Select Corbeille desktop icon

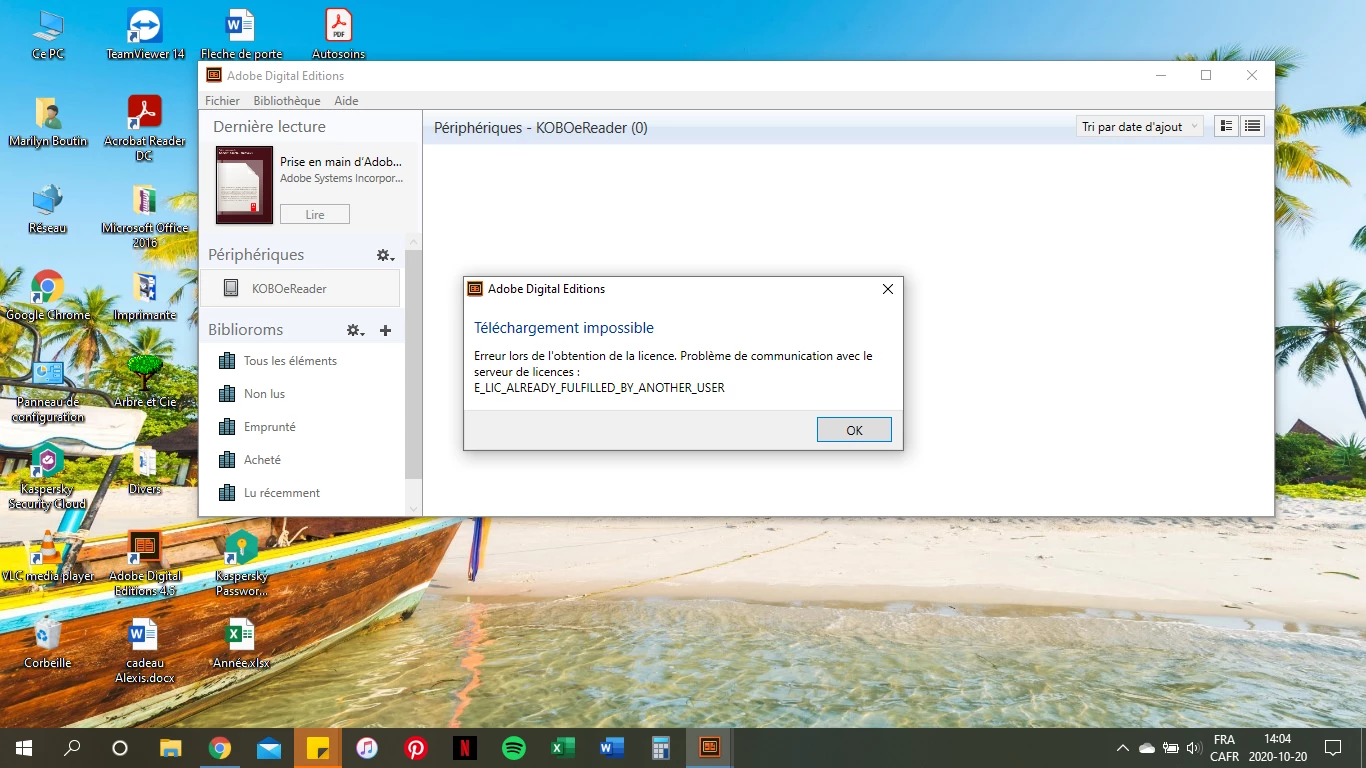pyautogui.click(x=48, y=644)
